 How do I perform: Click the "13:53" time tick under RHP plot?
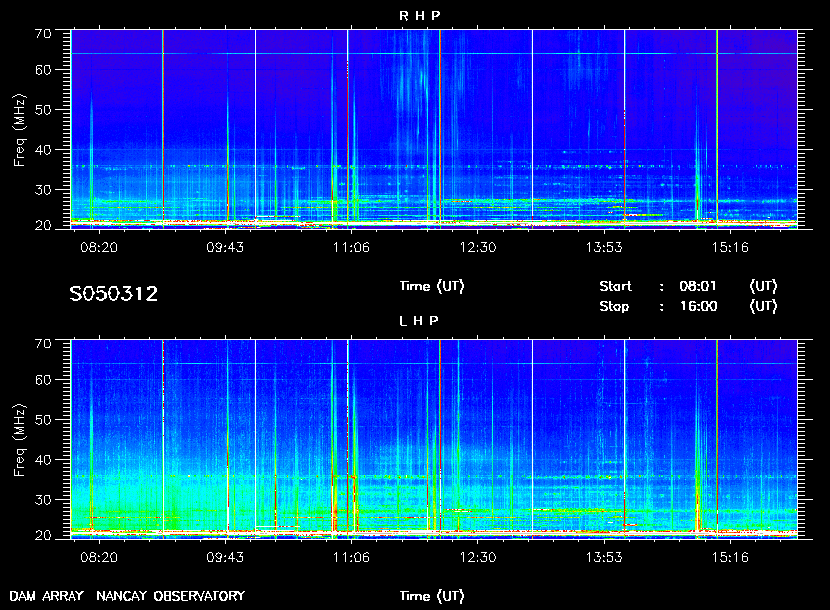(x=604, y=247)
